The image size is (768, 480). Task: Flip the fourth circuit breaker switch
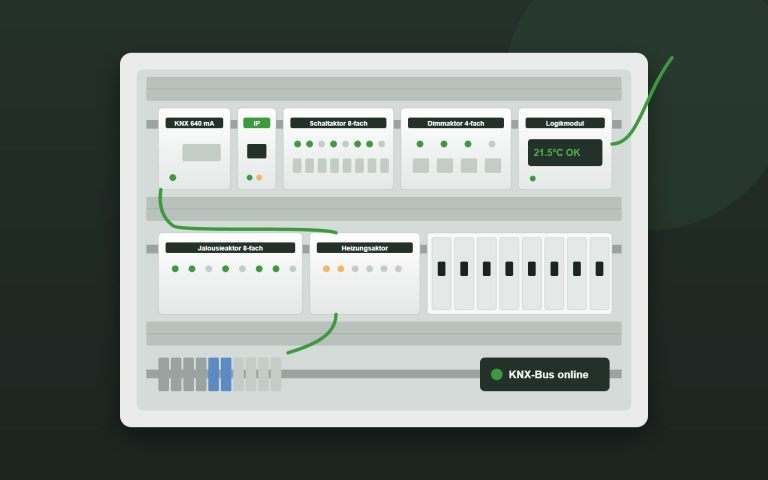coord(509,269)
